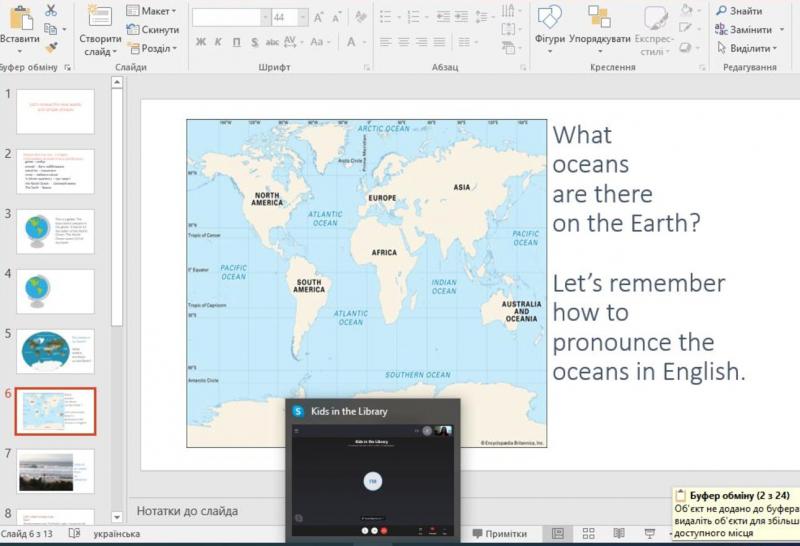
Task: Start slide show from status bar
Action: point(649,533)
